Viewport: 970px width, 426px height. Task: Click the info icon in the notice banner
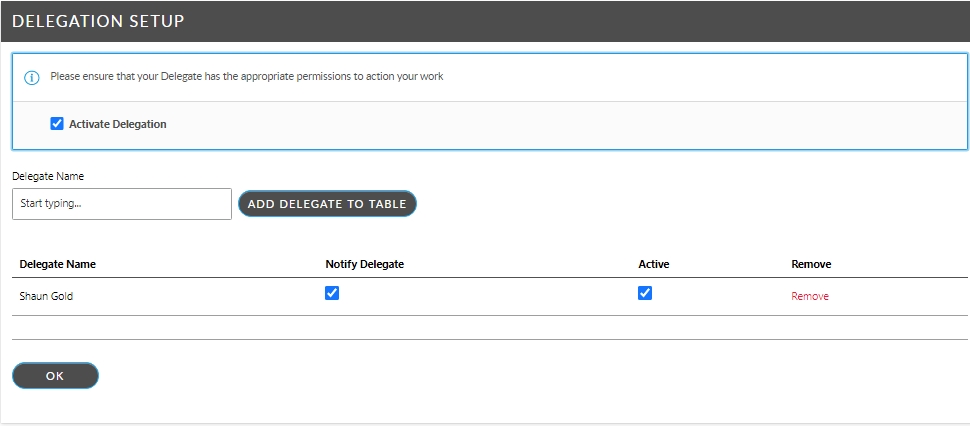[x=31, y=77]
